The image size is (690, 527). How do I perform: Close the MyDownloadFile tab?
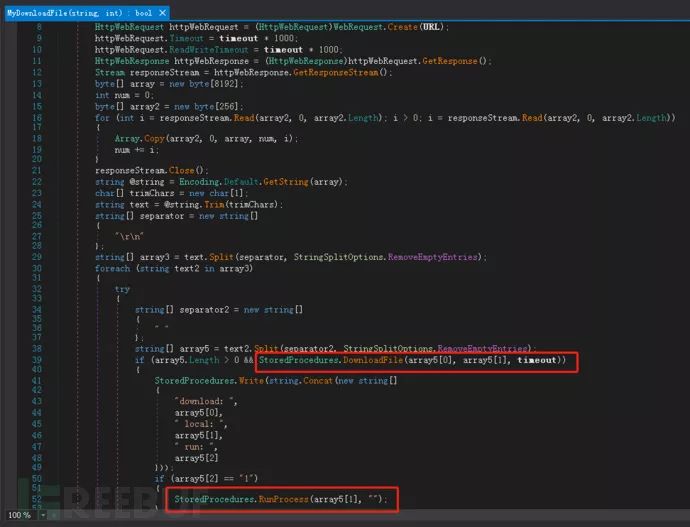(x=162, y=13)
